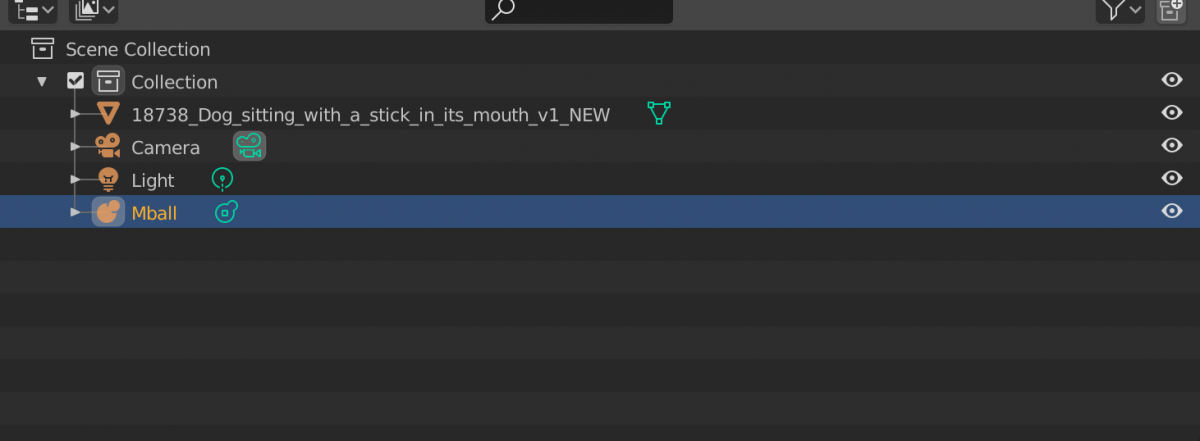This screenshot has height=441, width=1200.
Task: Click the outliner search field
Action: [580, 10]
